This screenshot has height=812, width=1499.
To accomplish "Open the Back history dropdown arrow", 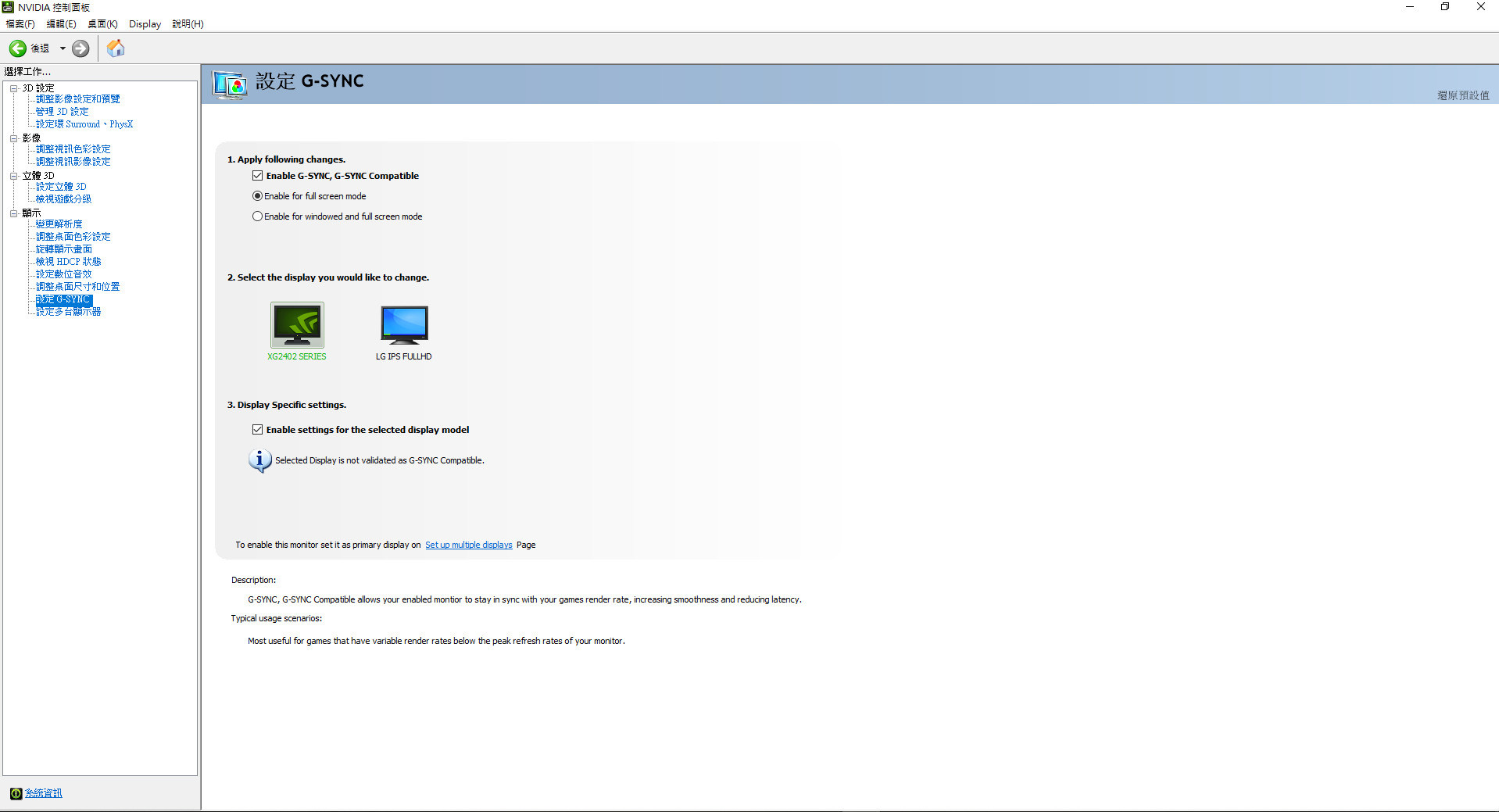I will click(x=63, y=48).
